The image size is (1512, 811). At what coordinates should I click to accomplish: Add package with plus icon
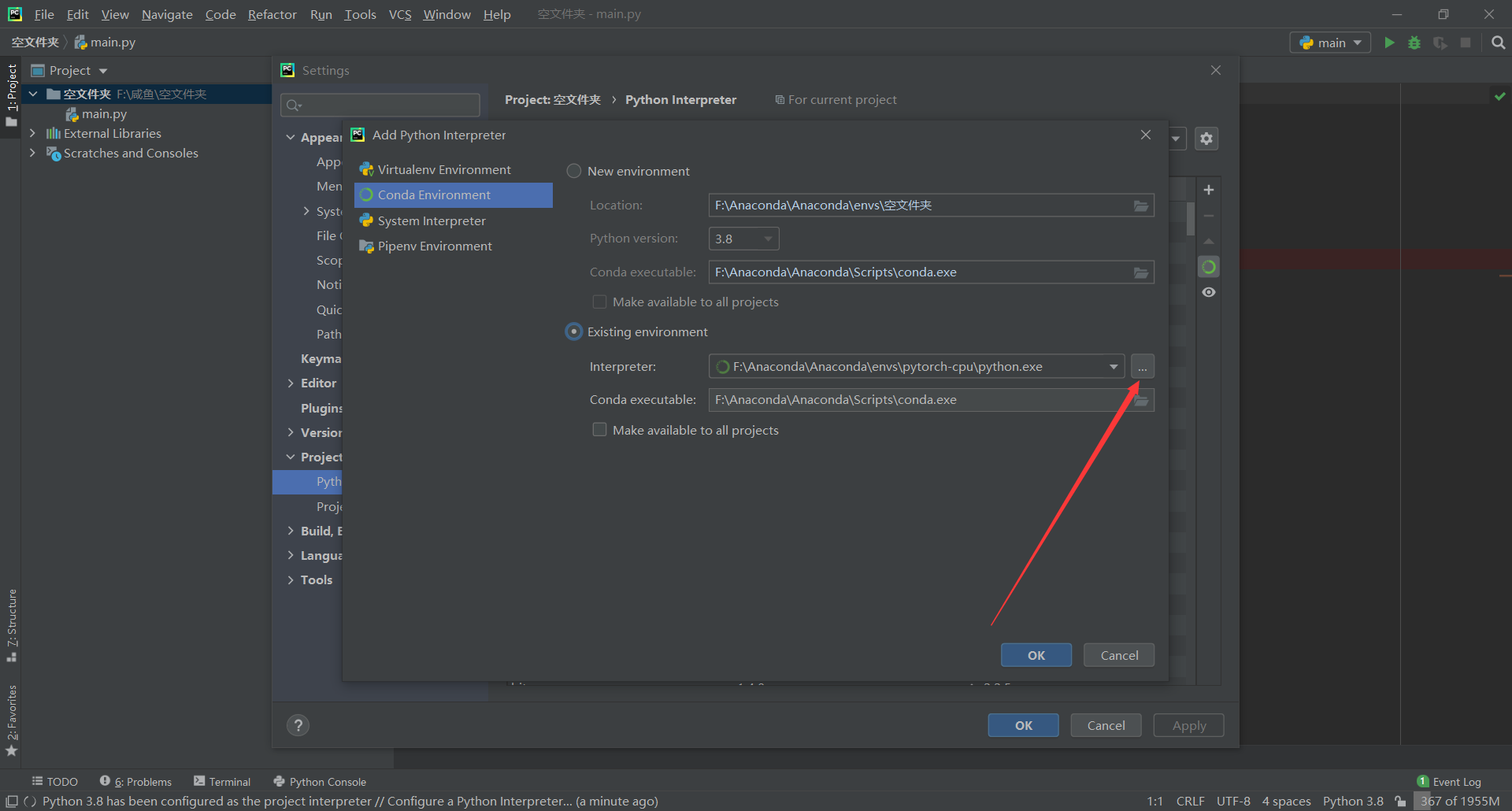pyautogui.click(x=1209, y=190)
